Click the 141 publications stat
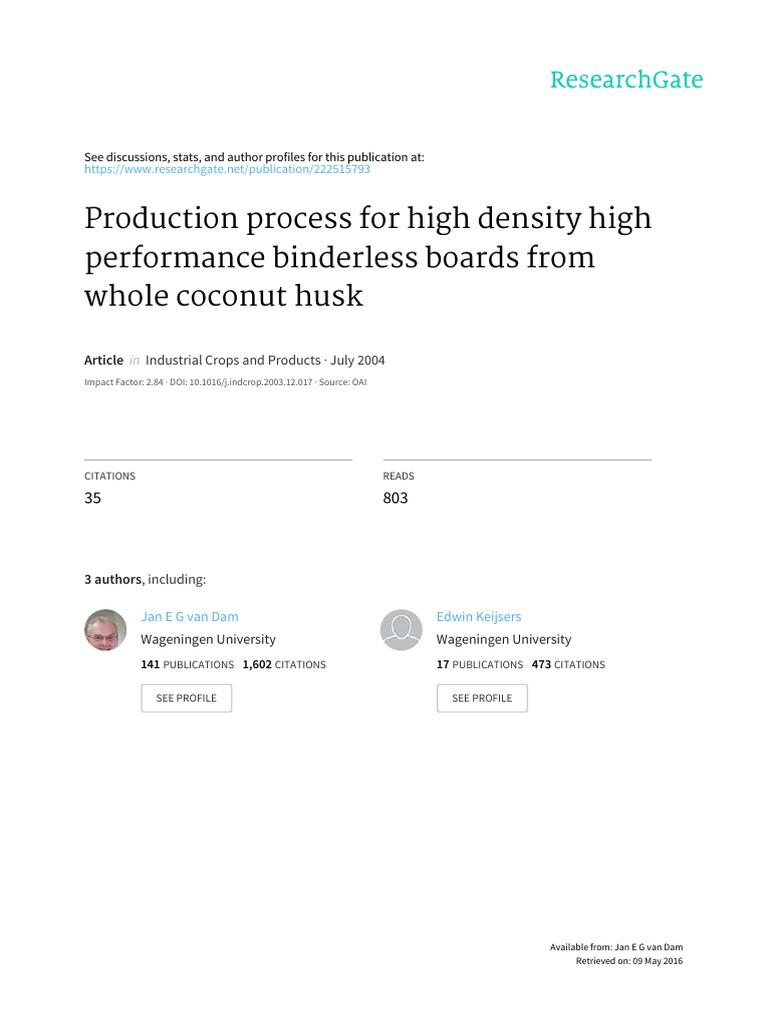 [188, 664]
